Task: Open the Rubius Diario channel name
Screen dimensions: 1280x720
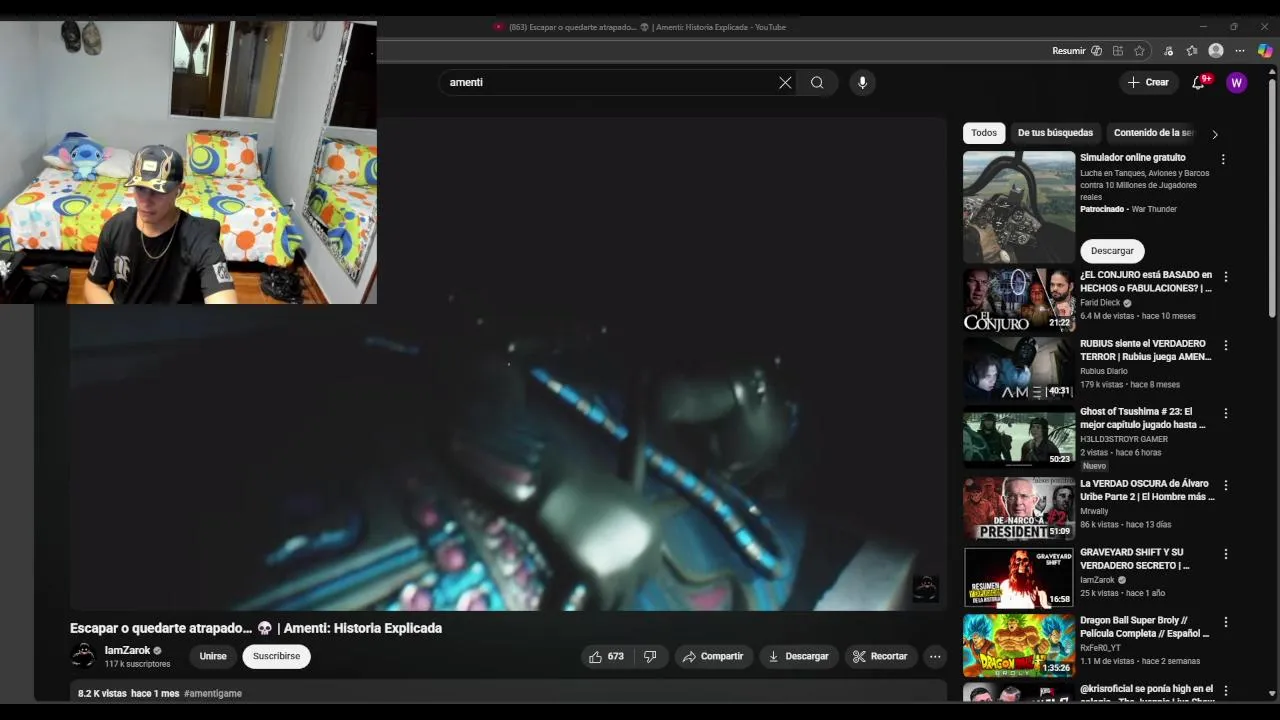Action: pyautogui.click(x=1104, y=371)
